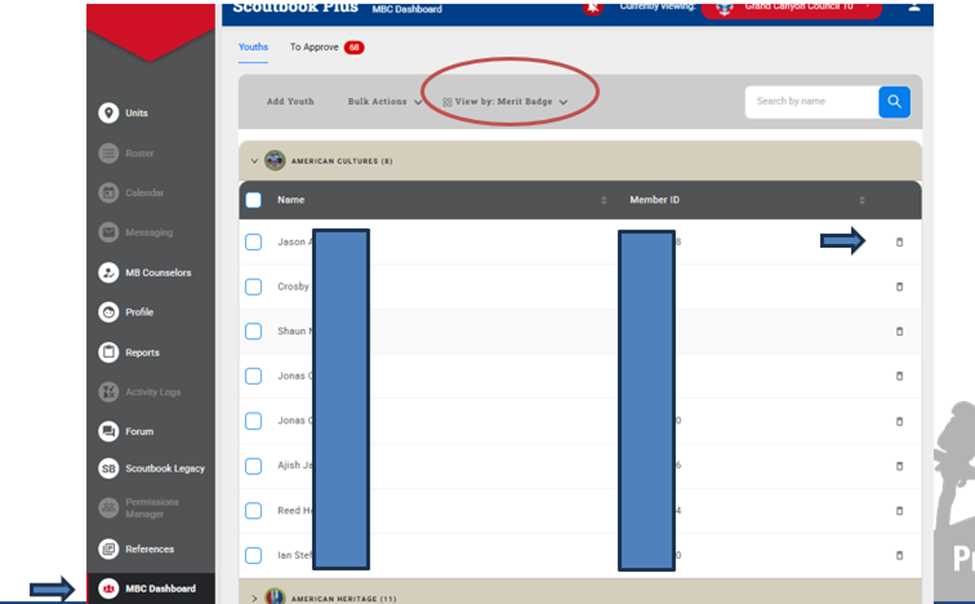Click the American Cultures badge emblem
Viewport: 975px width, 604px height.
(275, 160)
